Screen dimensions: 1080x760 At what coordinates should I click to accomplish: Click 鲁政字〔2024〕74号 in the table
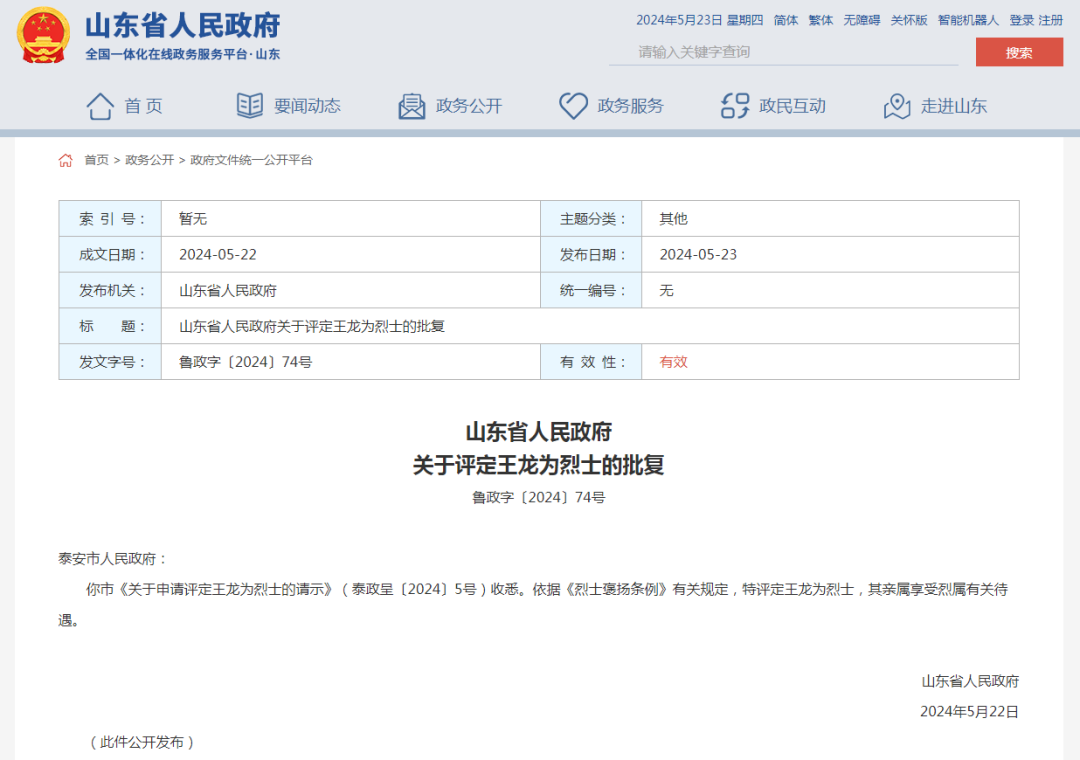click(x=245, y=362)
